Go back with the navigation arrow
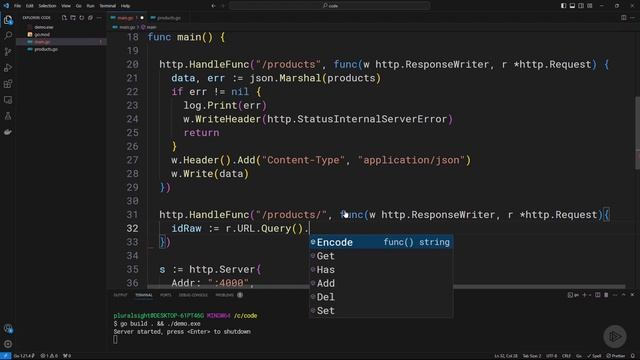The width and height of the screenshot is (640, 360). tap(213, 6)
